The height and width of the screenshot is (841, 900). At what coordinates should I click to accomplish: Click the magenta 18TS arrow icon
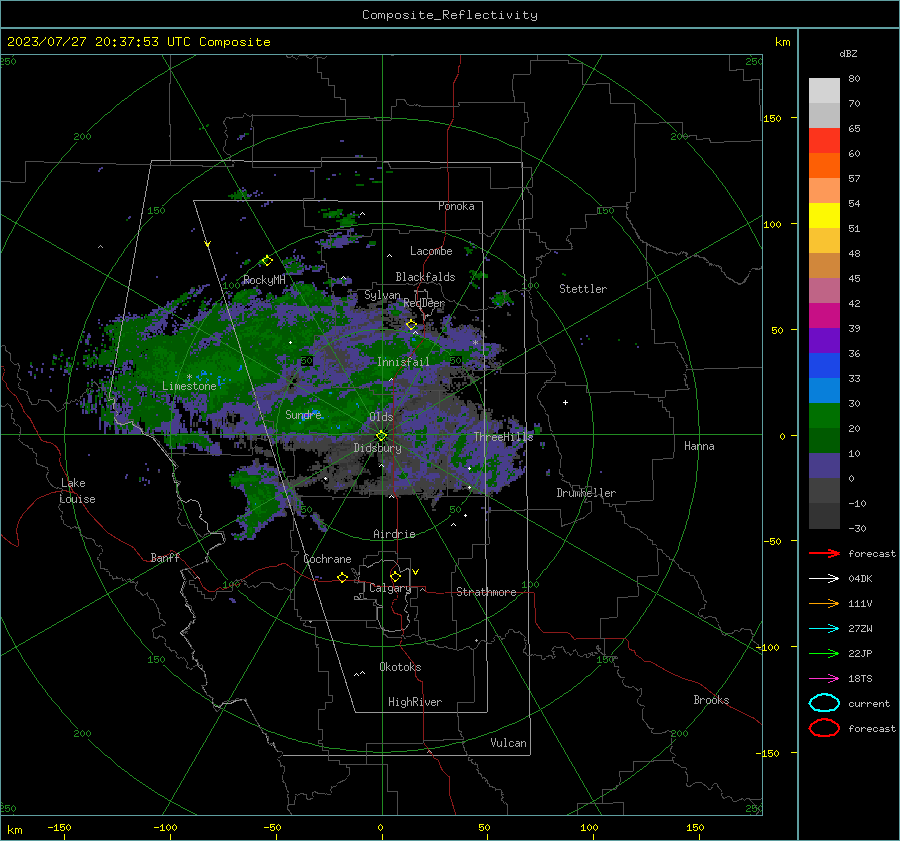coord(824,678)
